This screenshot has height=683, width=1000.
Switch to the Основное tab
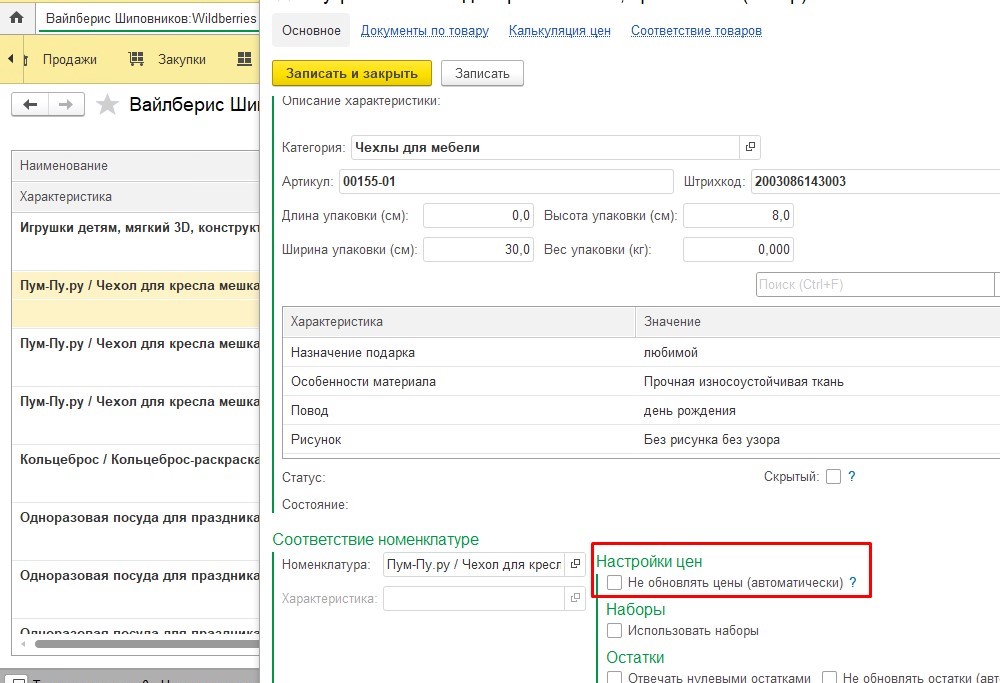pos(311,31)
